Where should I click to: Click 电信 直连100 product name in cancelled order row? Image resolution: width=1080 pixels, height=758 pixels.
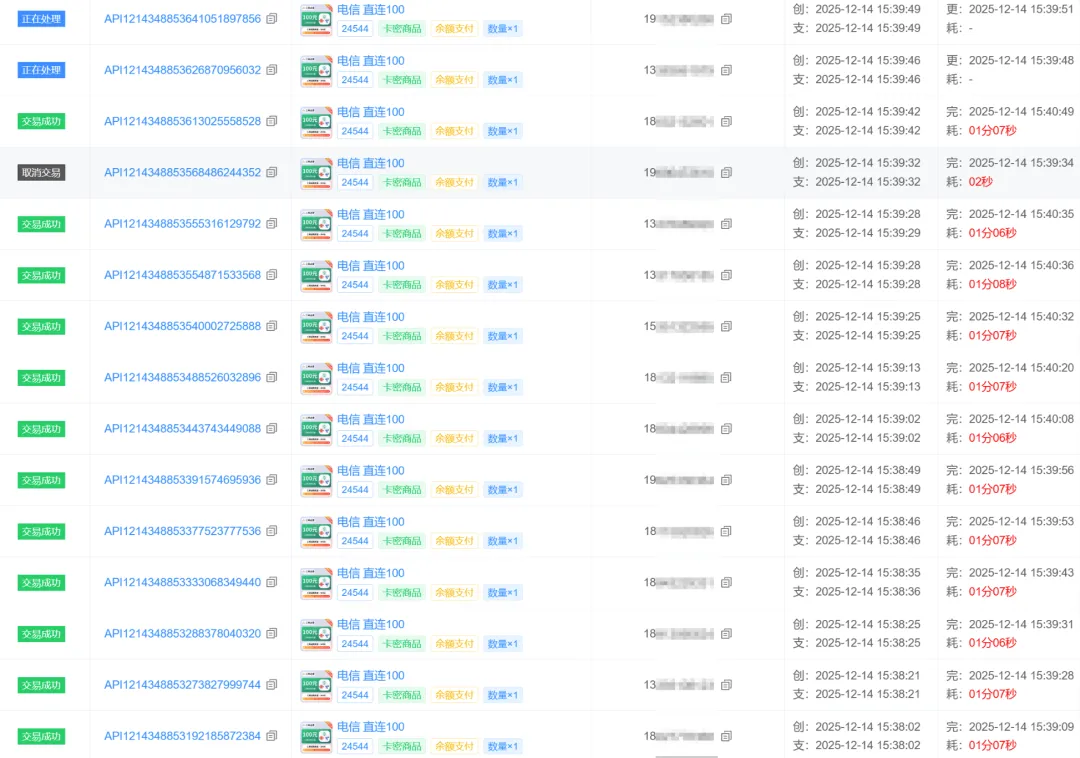click(370, 163)
